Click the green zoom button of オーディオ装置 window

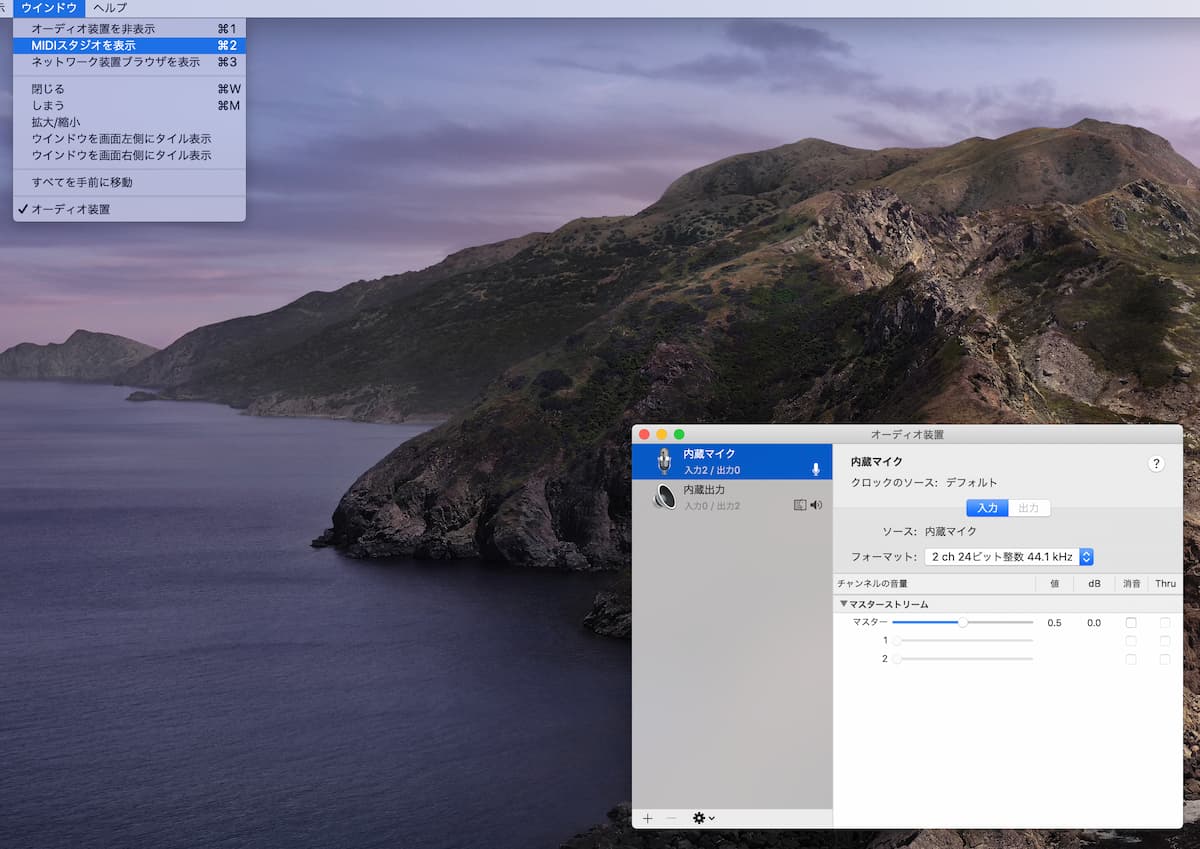click(x=679, y=434)
